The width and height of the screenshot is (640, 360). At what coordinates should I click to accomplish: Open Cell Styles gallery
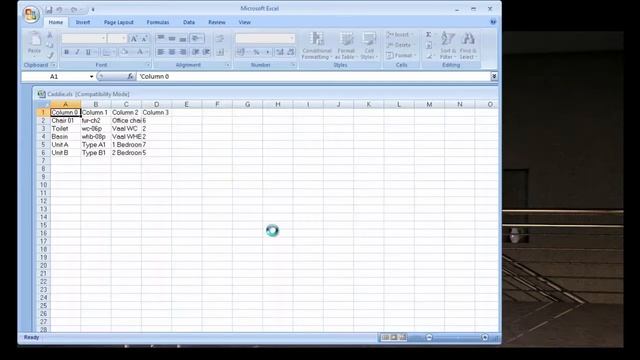369,46
